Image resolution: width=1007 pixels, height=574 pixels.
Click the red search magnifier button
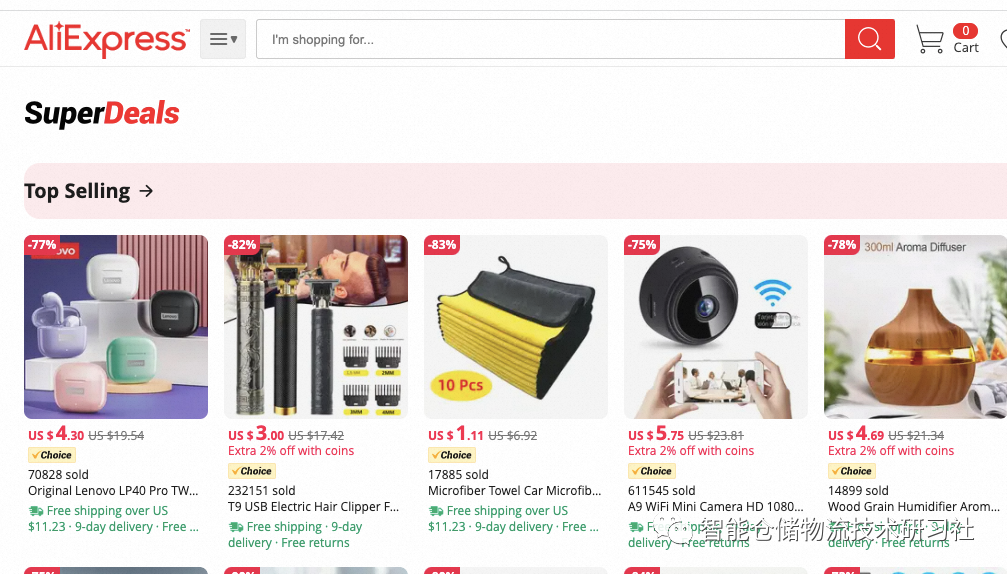pyautogui.click(x=870, y=39)
